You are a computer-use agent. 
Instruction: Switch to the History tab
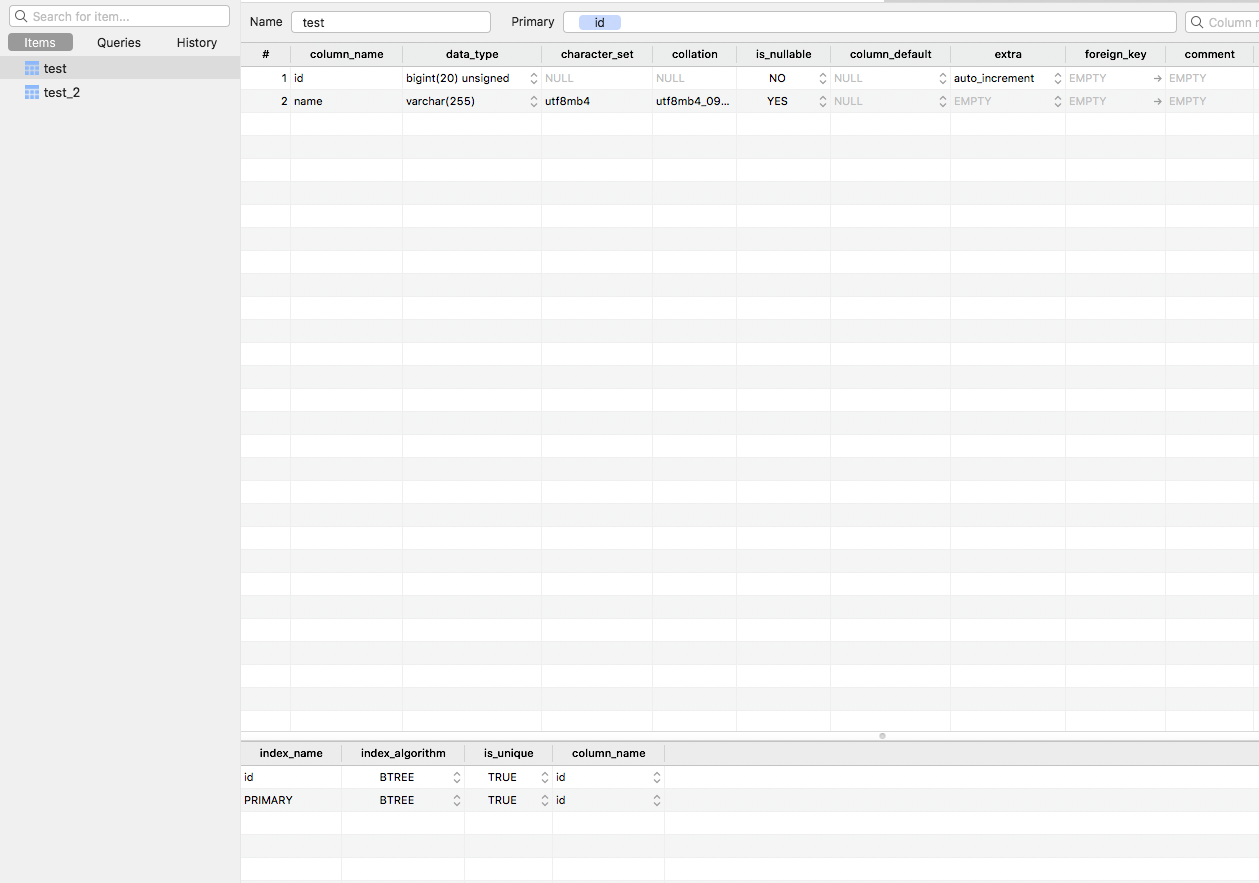coord(195,42)
